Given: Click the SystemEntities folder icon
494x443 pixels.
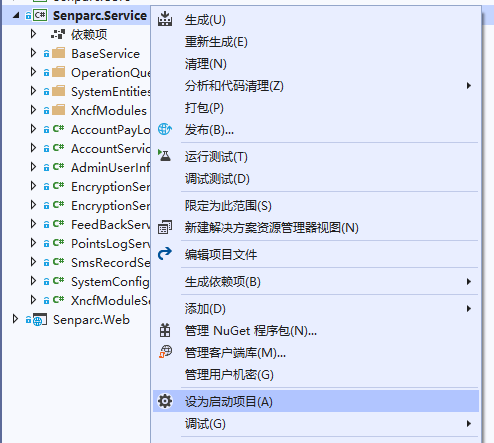Looking at the screenshot, I should click(59, 91).
